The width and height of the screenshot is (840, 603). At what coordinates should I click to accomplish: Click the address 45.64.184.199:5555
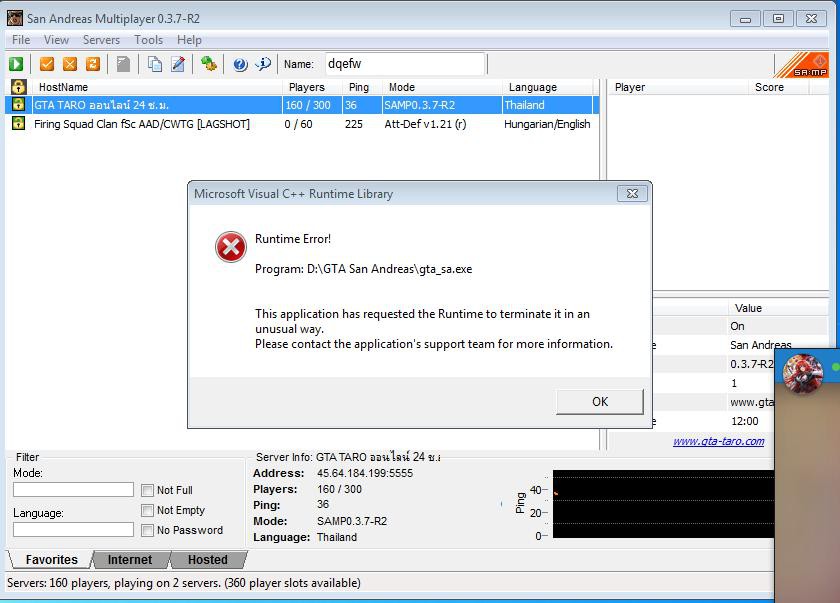365,473
